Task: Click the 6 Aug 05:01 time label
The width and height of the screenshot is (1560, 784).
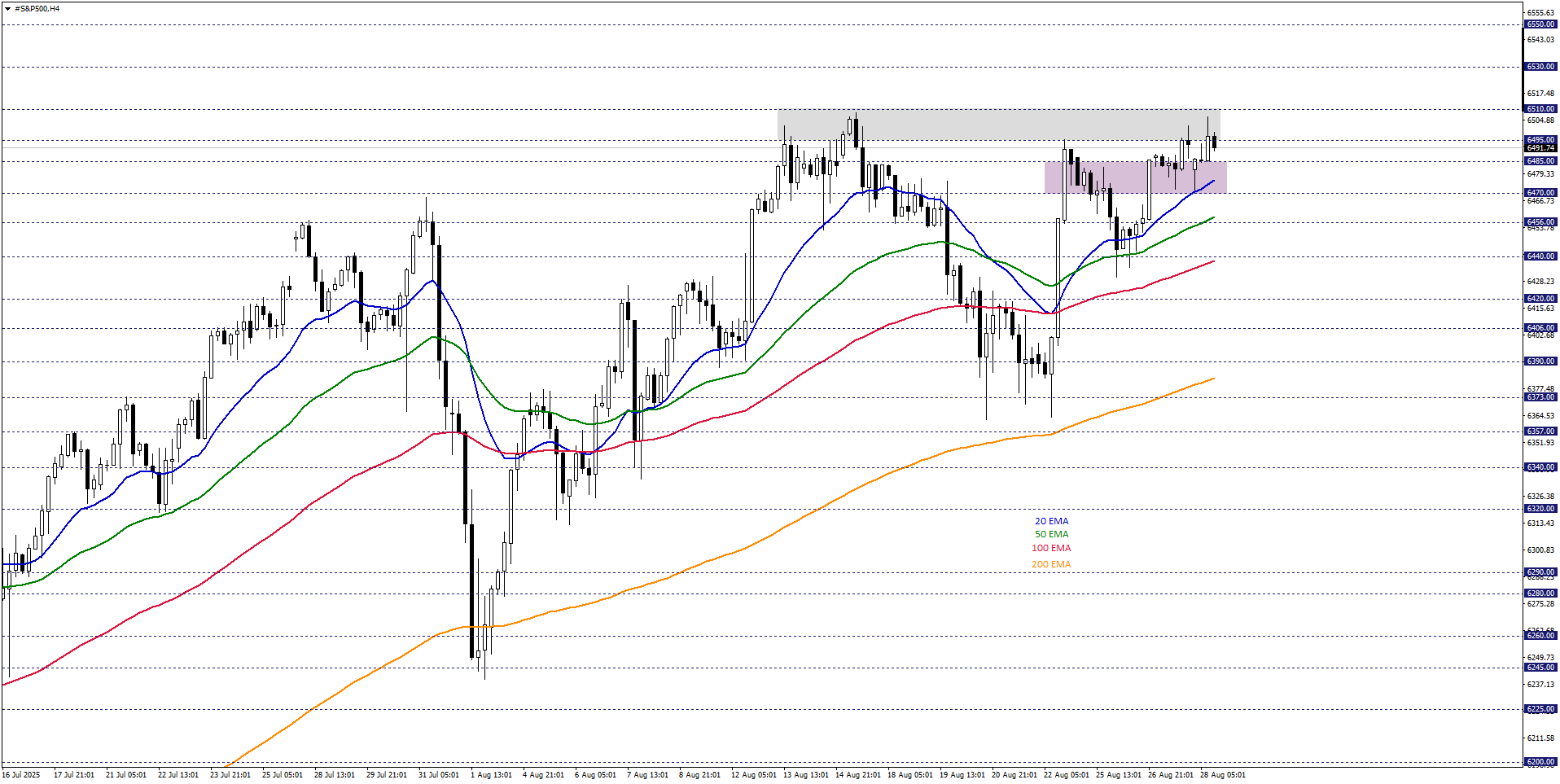Action: click(x=595, y=775)
